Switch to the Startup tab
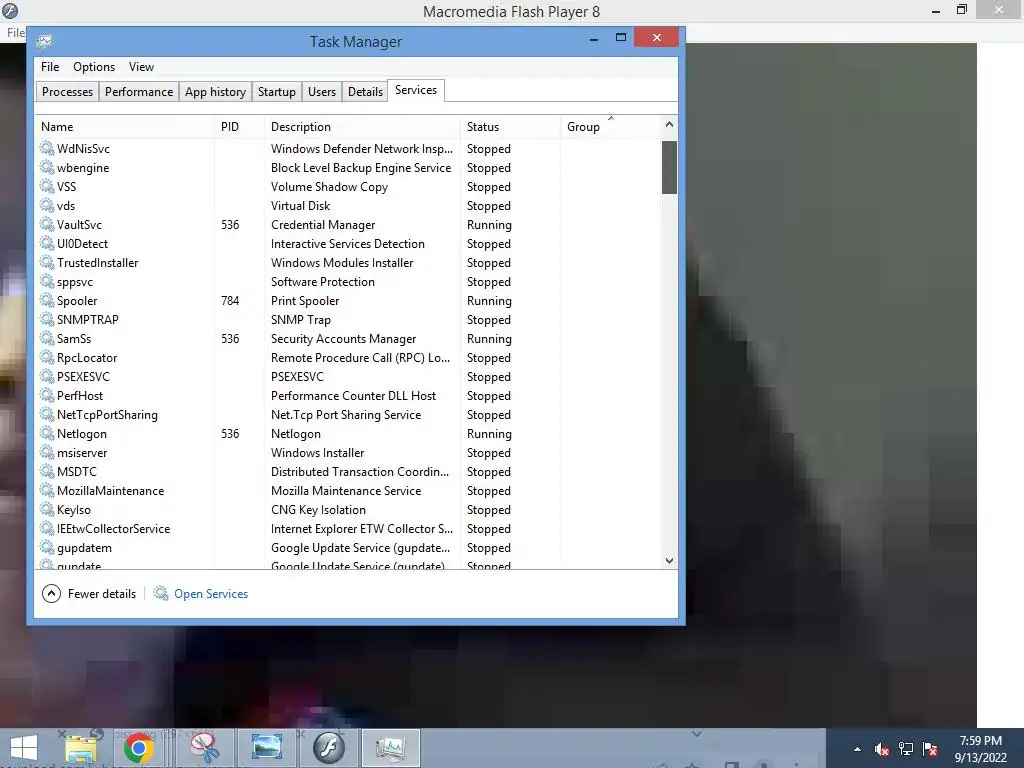1024x768 pixels. click(x=277, y=91)
